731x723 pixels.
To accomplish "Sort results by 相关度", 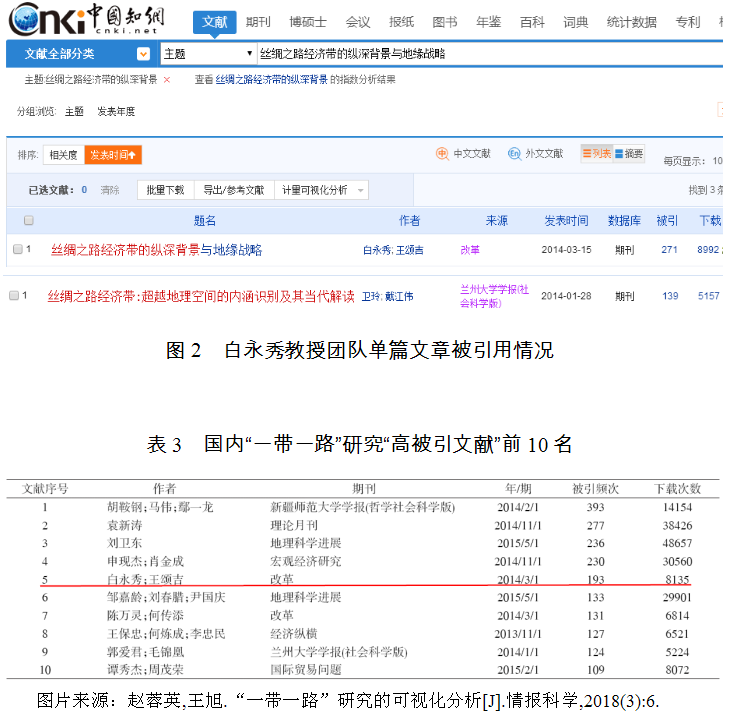I will point(63,155).
